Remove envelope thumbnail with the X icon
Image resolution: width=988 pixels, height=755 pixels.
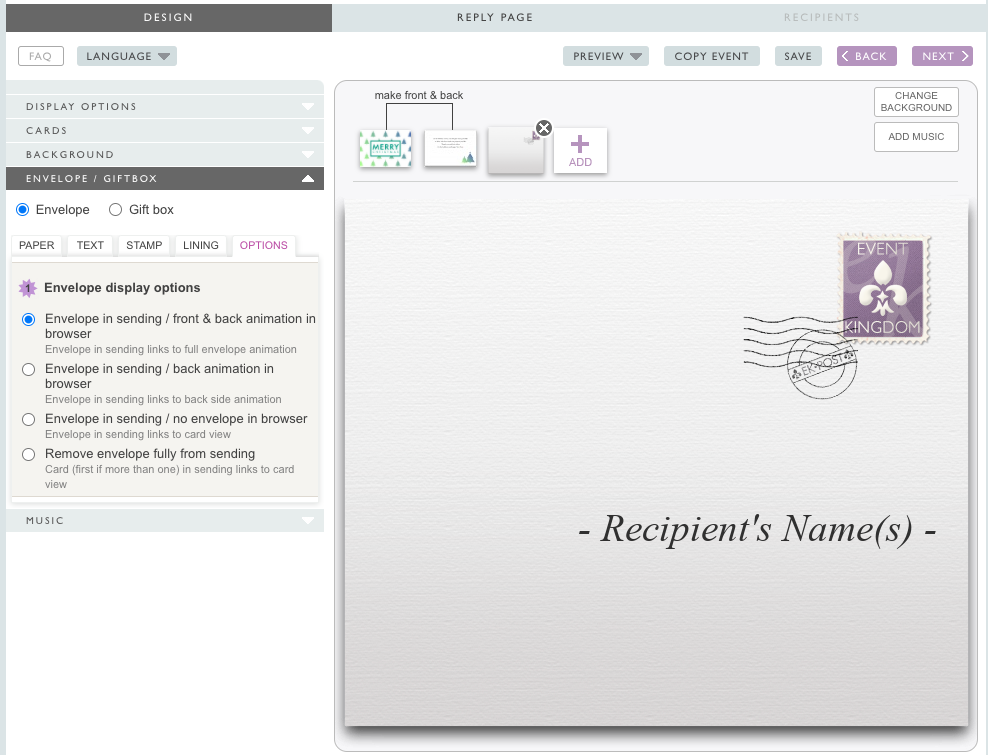pos(543,128)
